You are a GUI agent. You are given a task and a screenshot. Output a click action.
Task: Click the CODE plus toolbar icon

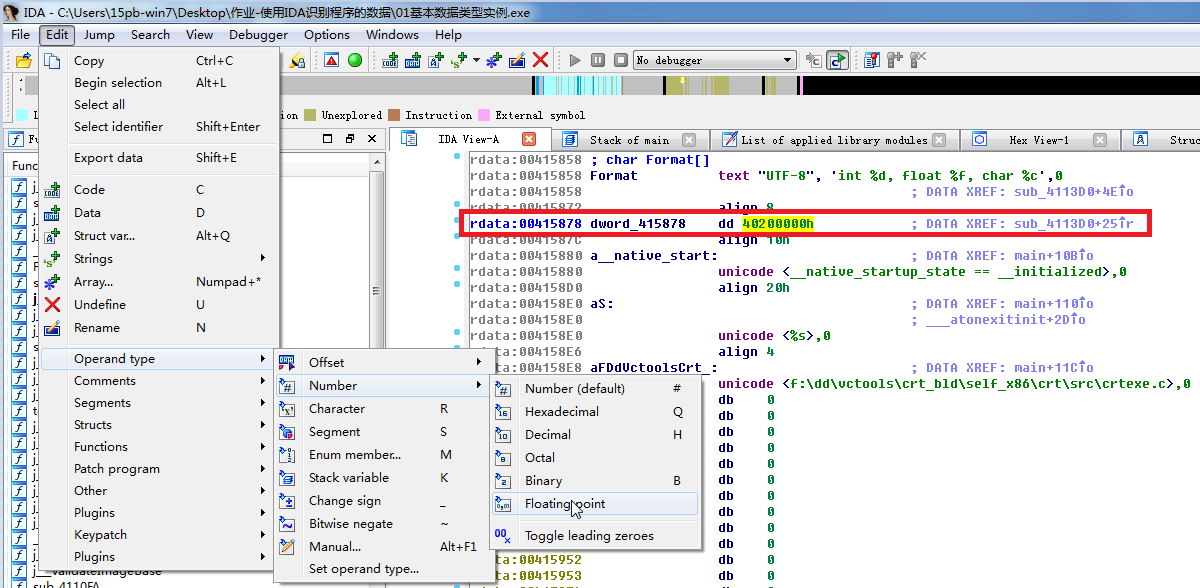pos(391,60)
